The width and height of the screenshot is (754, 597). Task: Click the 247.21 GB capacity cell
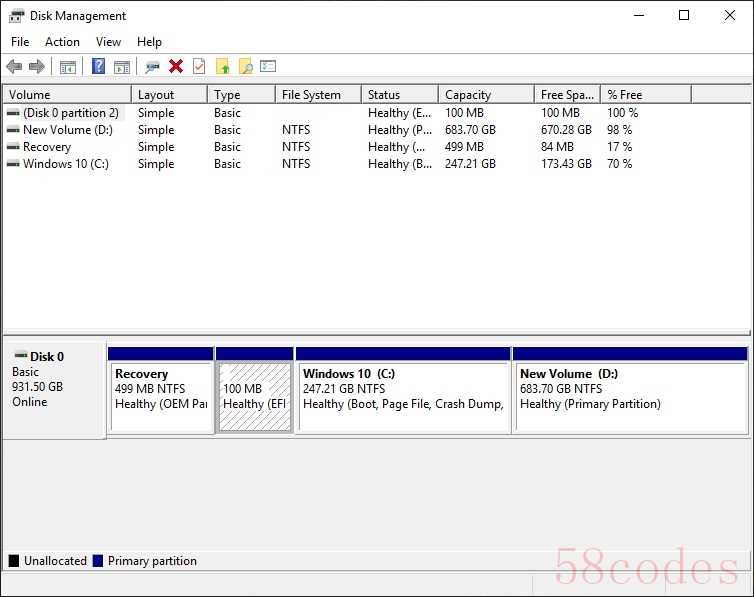470,164
